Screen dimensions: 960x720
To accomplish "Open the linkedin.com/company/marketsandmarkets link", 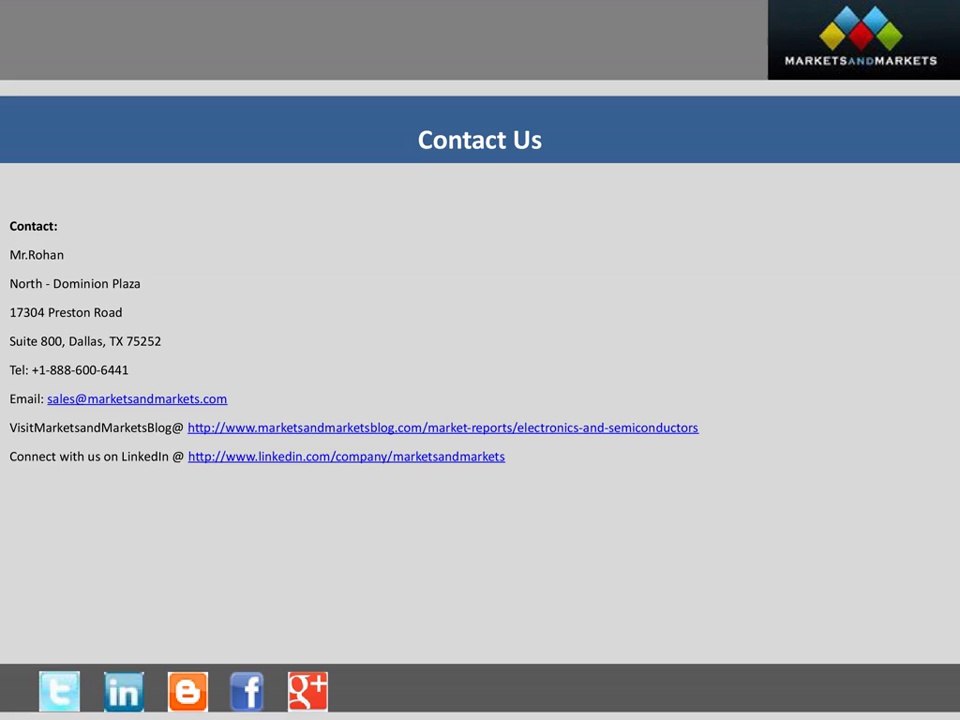I will [x=347, y=456].
